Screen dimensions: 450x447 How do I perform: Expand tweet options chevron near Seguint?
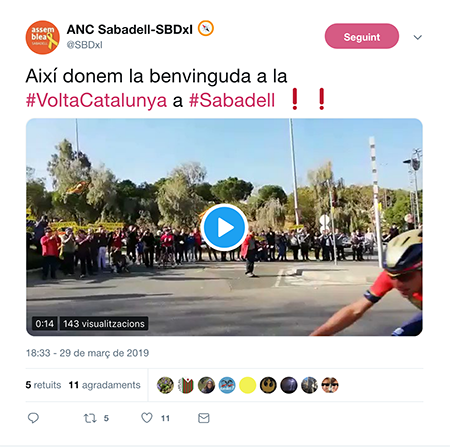[418, 37]
